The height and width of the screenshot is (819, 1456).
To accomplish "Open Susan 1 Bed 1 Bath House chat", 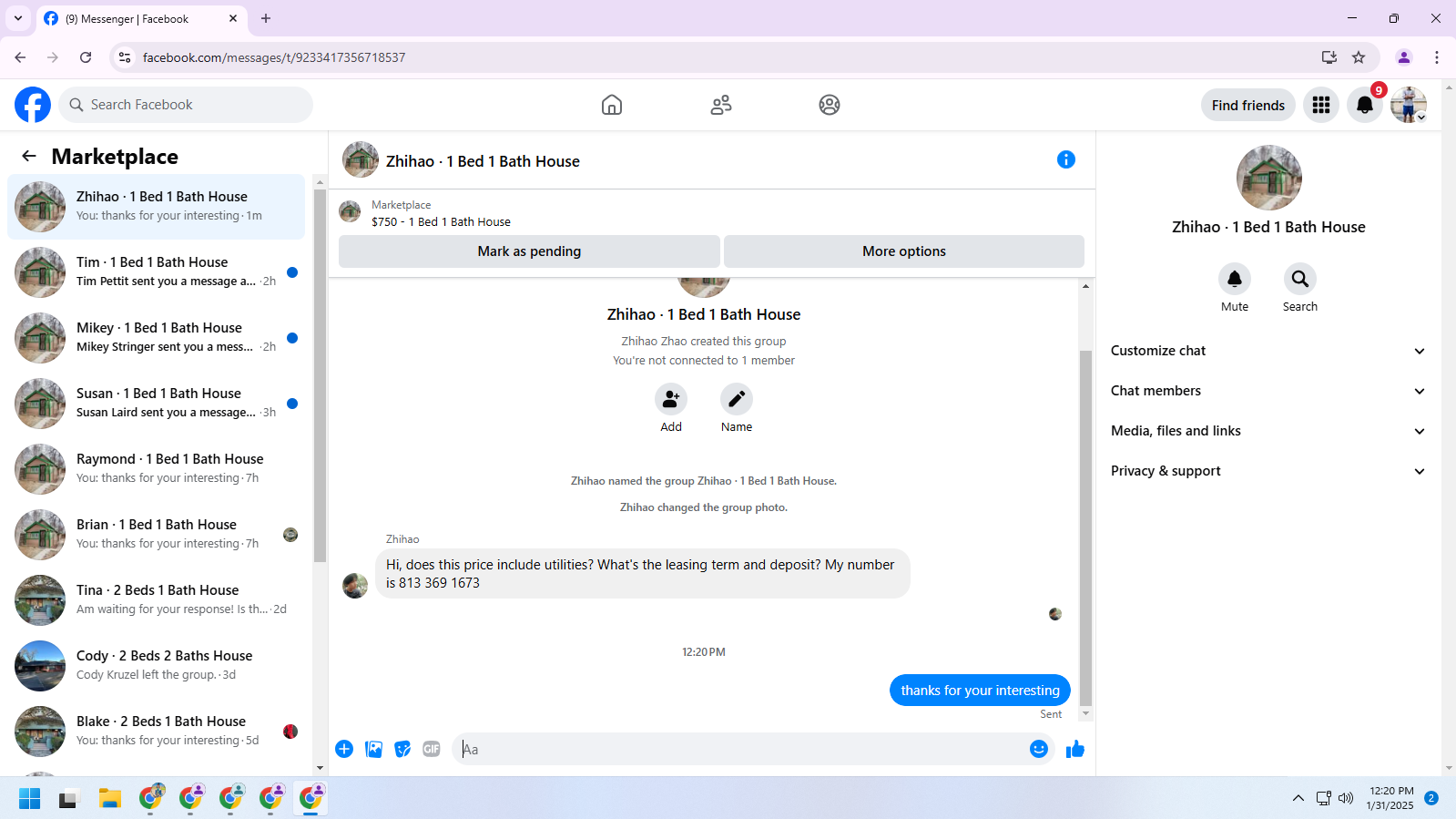I will [x=157, y=404].
